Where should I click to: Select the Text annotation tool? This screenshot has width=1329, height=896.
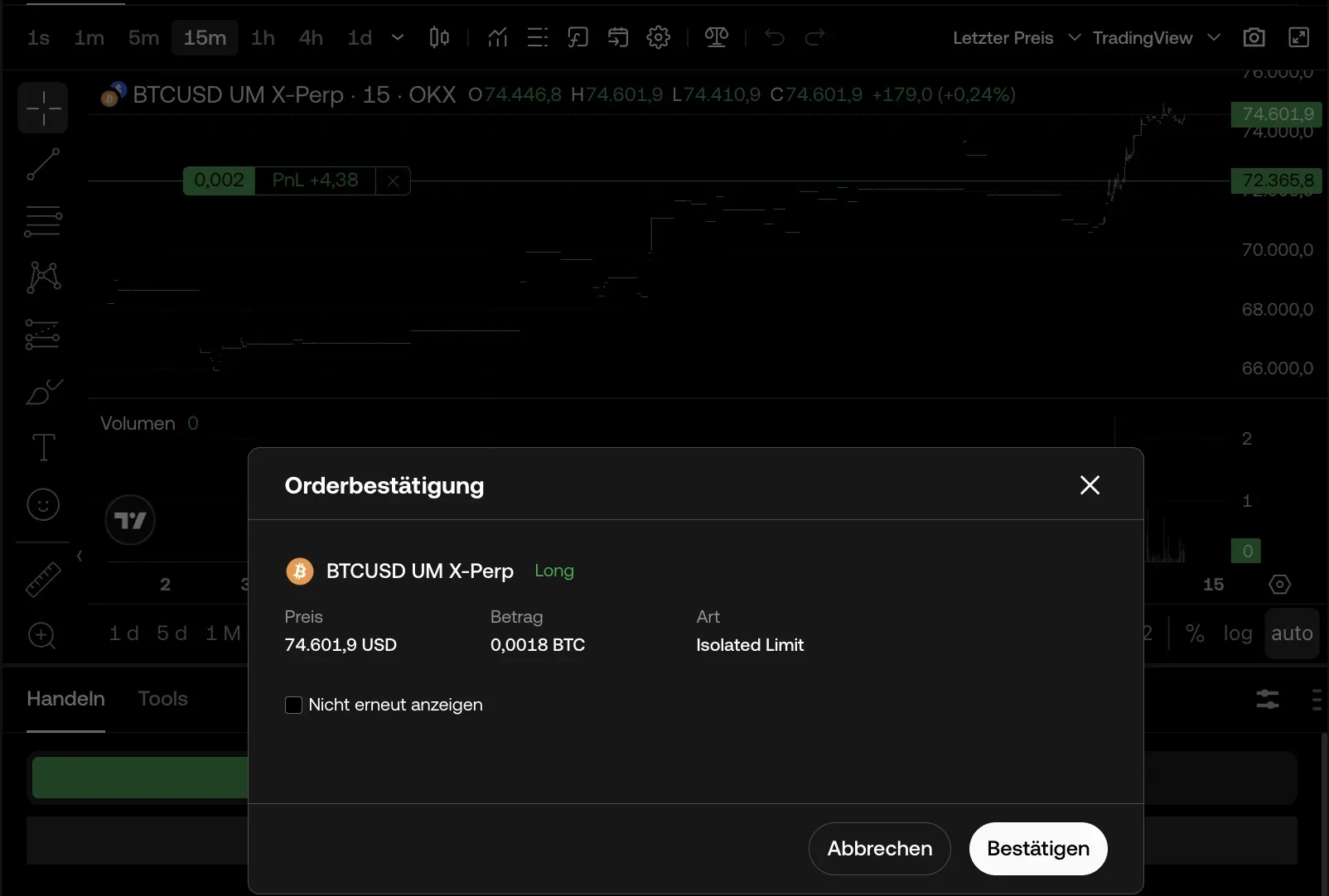(x=43, y=447)
